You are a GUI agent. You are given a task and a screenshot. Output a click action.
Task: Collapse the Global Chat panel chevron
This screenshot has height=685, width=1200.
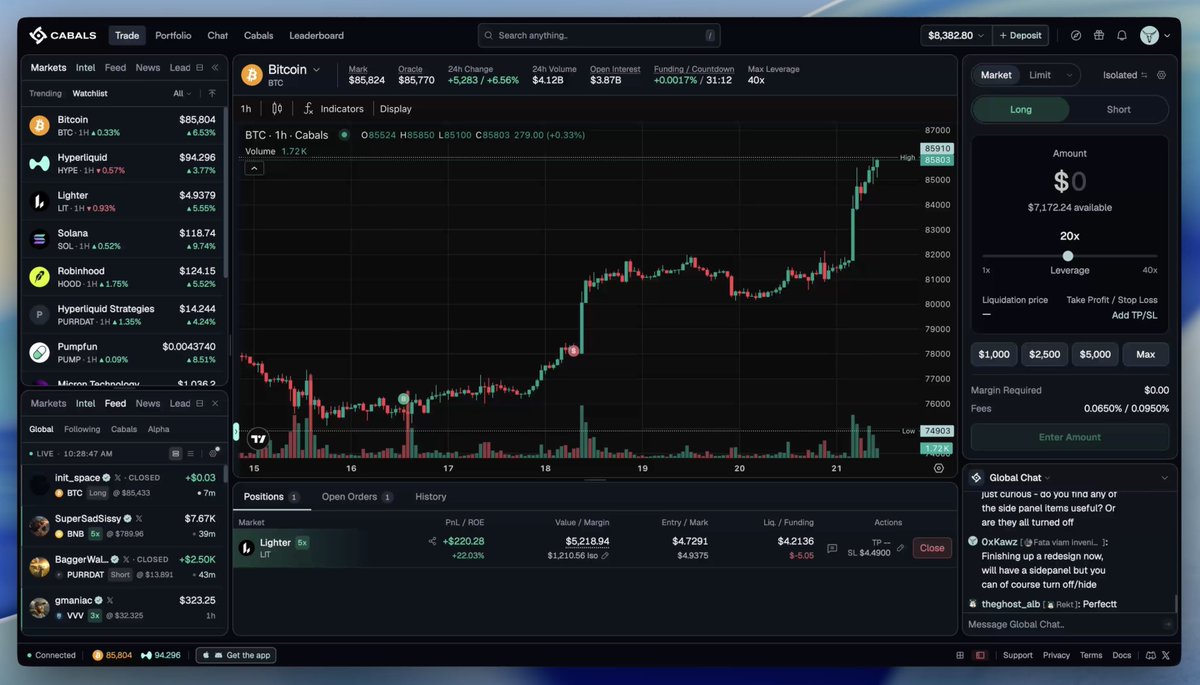tap(1164, 478)
